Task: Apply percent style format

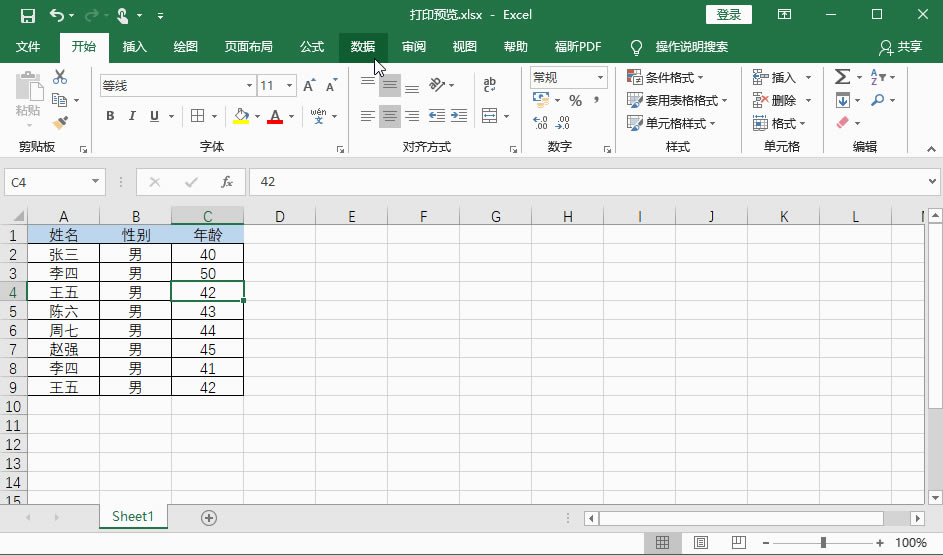Action: tap(576, 100)
